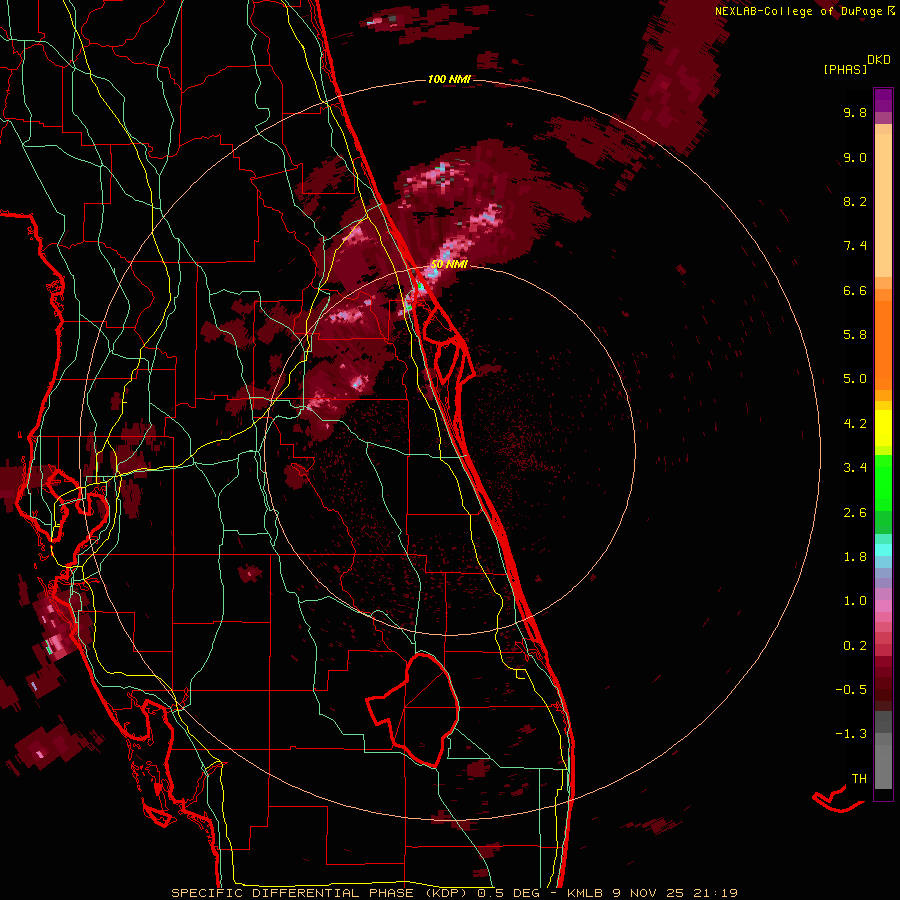The image size is (900, 900).
Task: Click the 100 NMI range ring label
Action: [449, 79]
